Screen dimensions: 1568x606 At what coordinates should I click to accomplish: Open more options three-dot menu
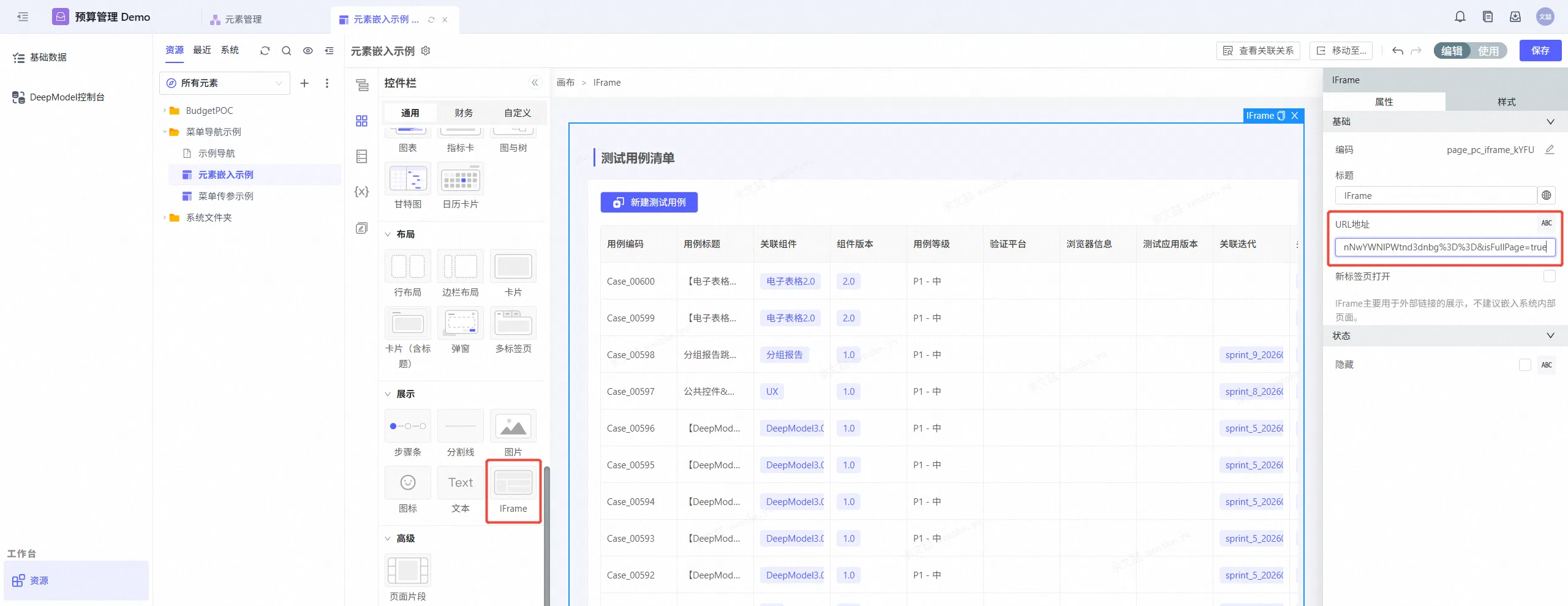(327, 83)
